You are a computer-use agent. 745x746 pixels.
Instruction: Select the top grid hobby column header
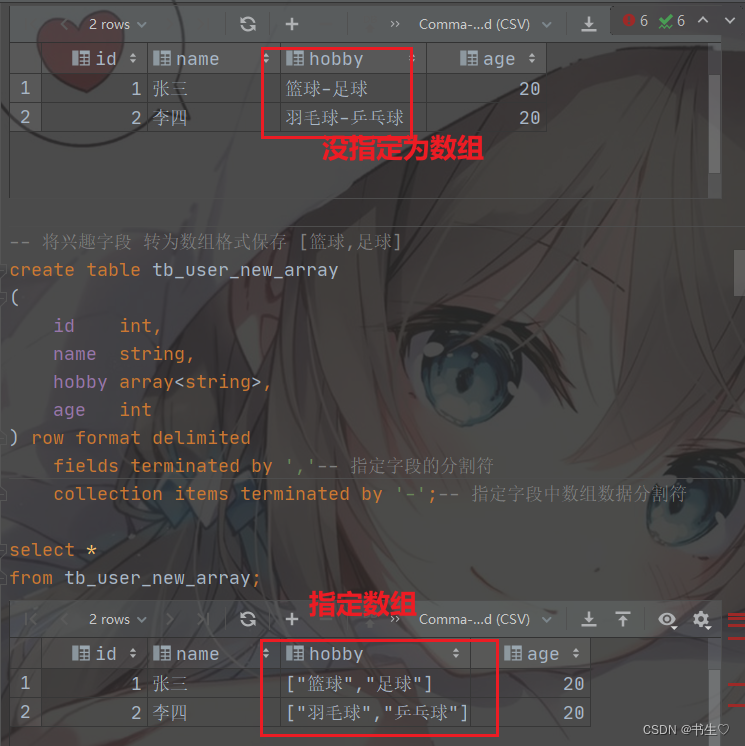pos(353,59)
